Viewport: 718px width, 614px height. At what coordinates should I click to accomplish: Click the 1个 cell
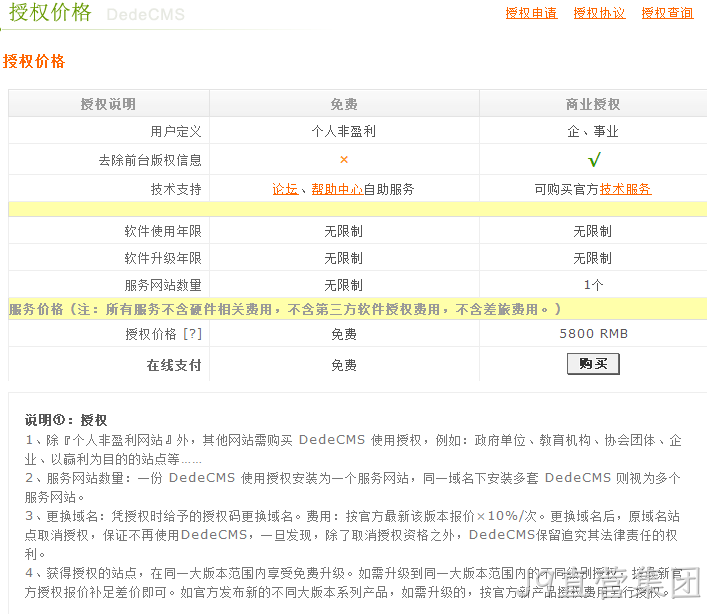pyautogui.click(x=593, y=285)
